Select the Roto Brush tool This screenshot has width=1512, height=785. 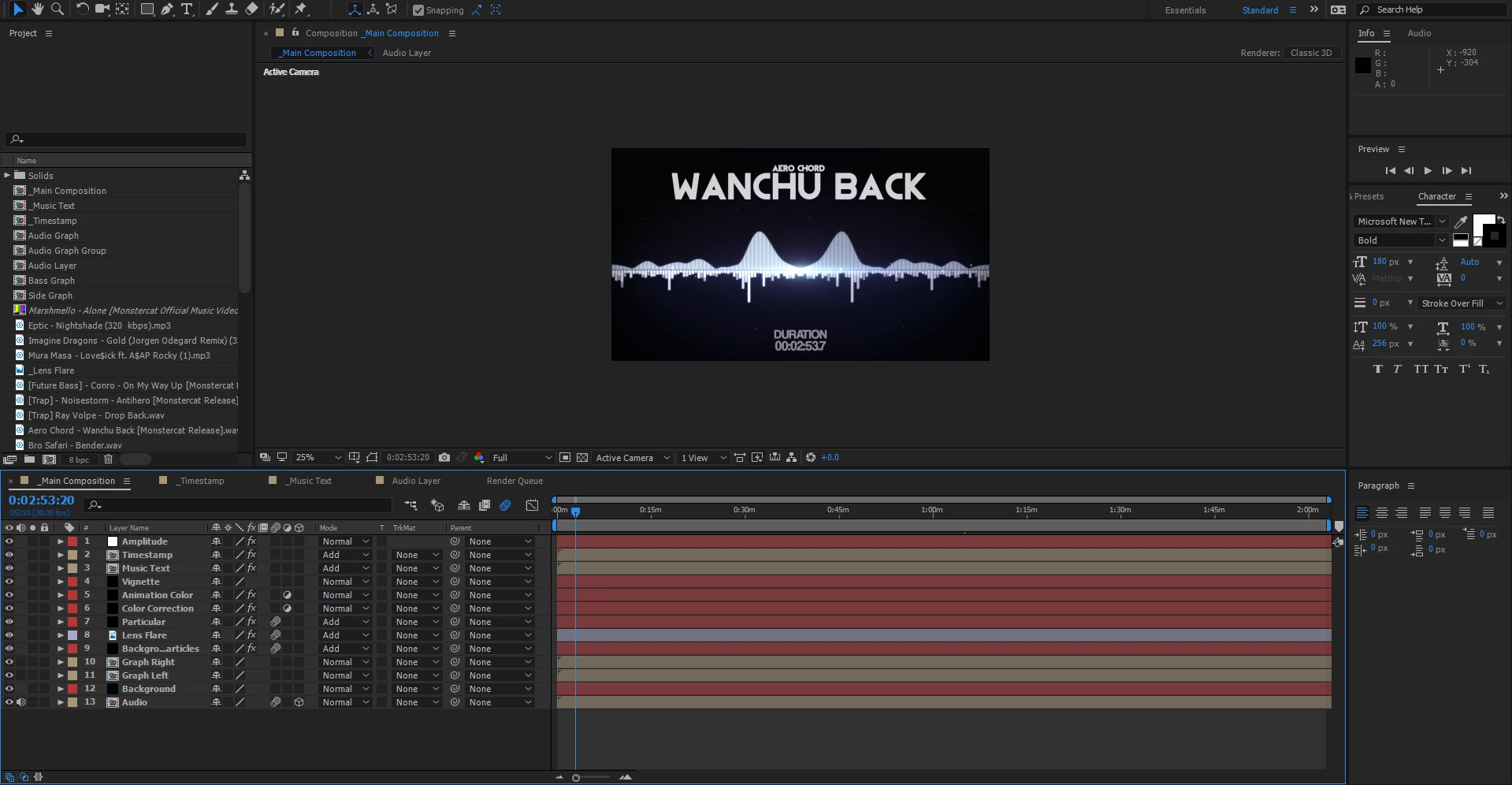click(x=277, y=9)
